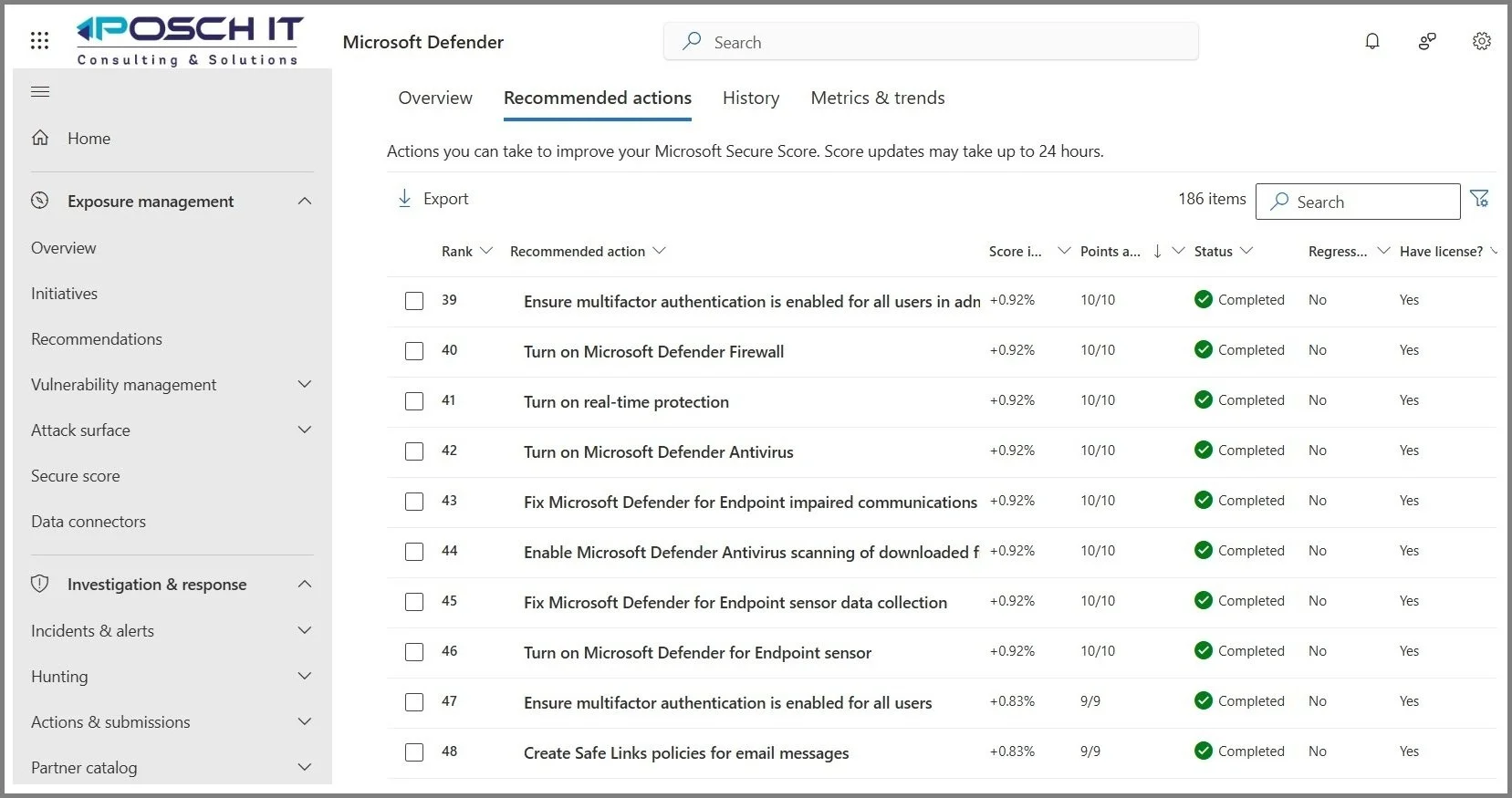Click the green check icon for rank 48
Viewport: 1512px width, 798px height.
[1204, 751]
